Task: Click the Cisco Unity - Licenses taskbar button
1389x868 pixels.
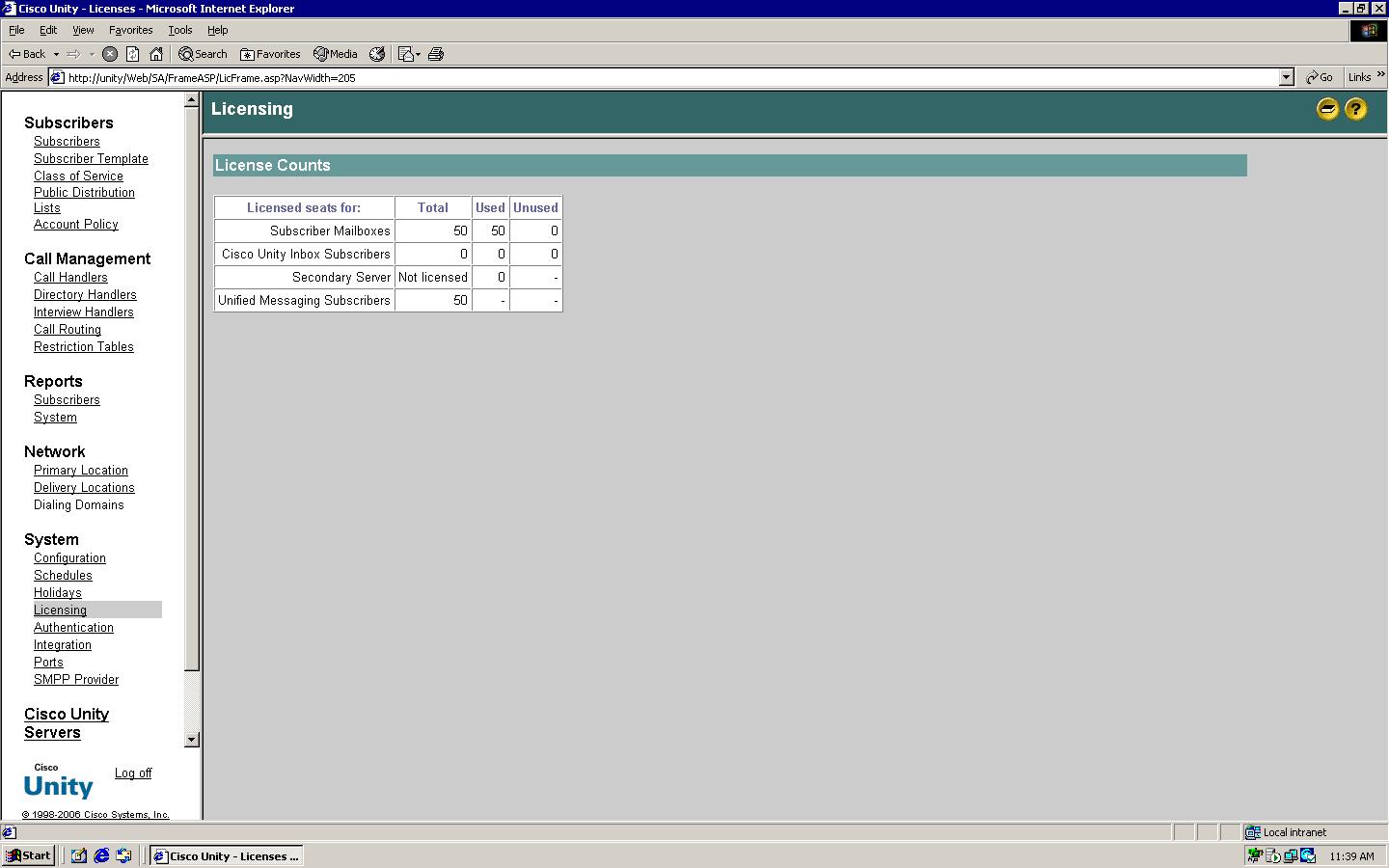Action: point(227,855)
